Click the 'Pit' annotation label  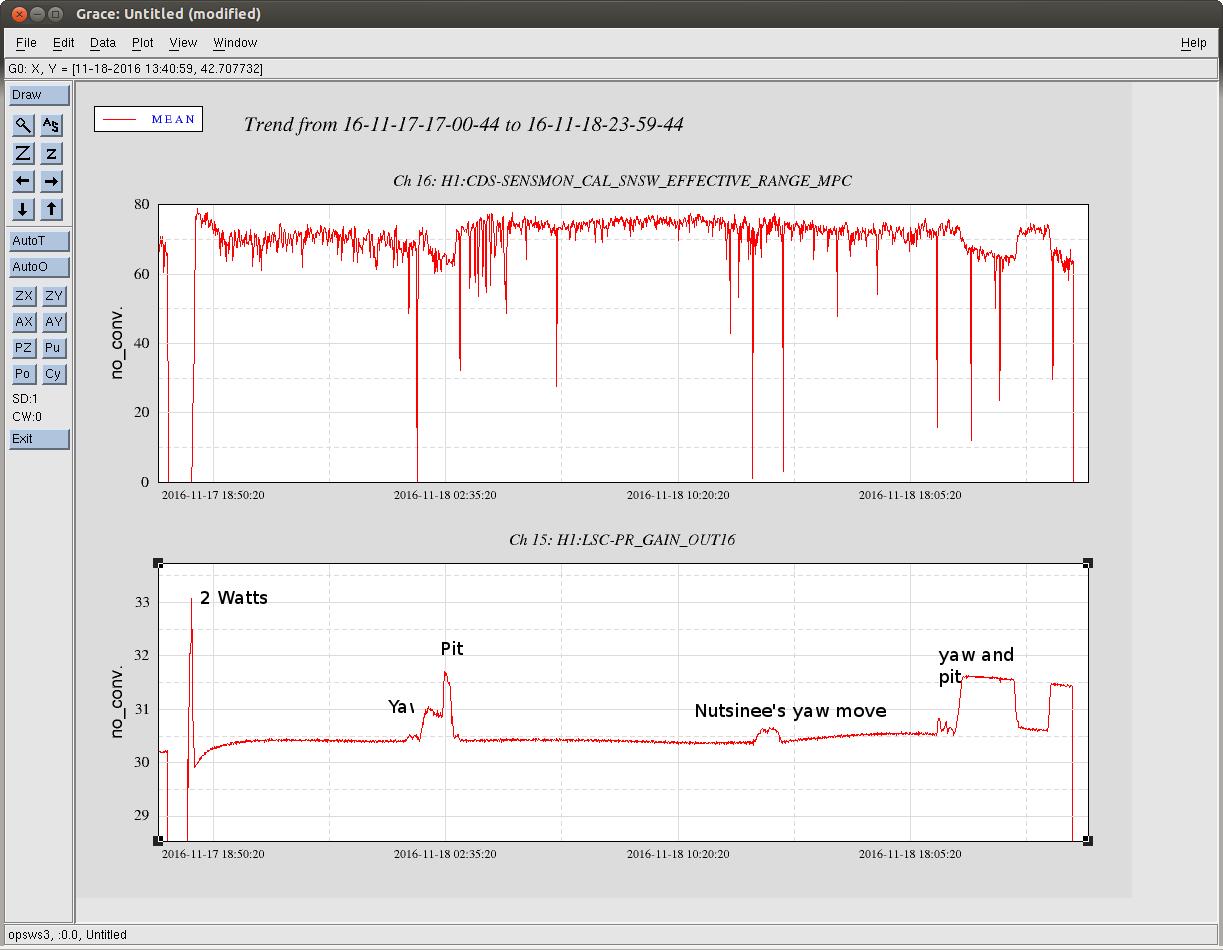pos(452,649)
